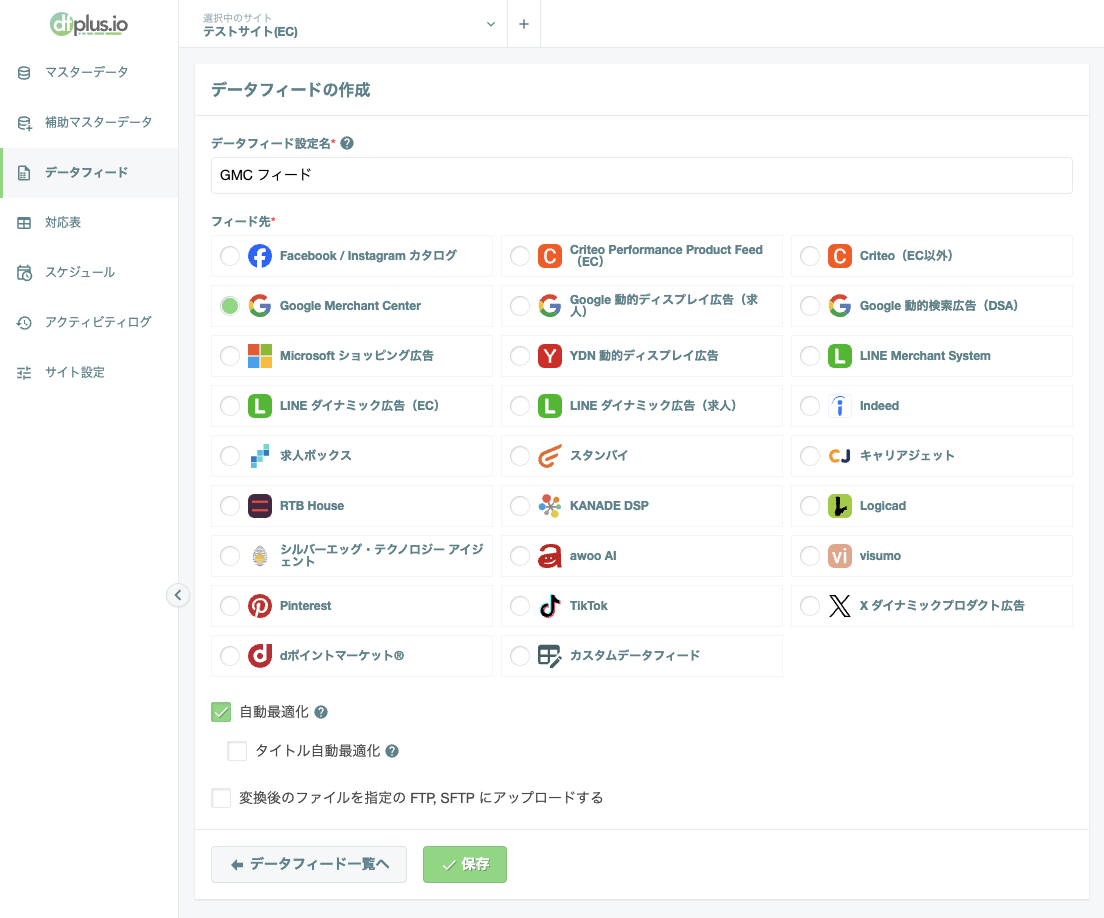Open help for データフィード設定名
Image resolution: width=1104 pixels, height=918 pixels.
(x=347, y=144)
